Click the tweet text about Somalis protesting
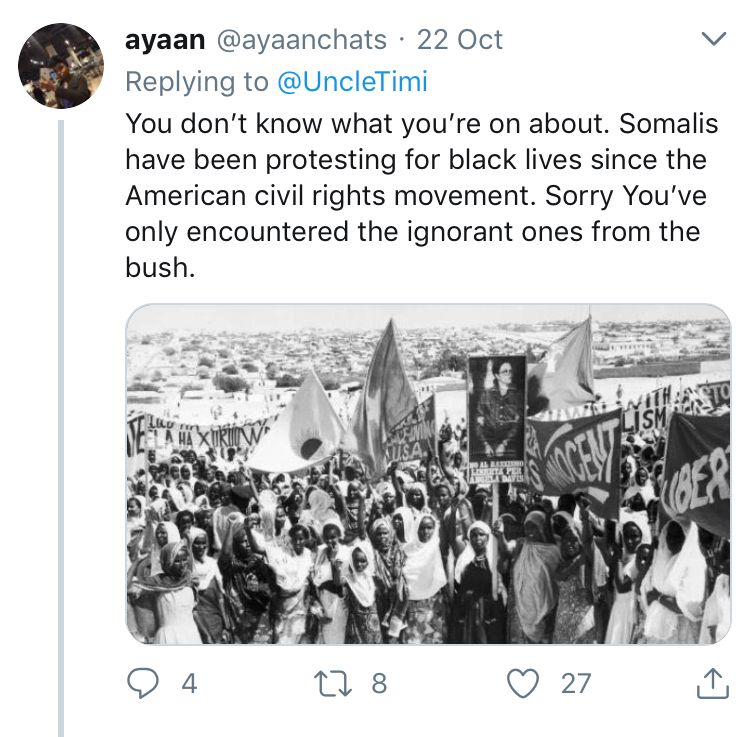 click(416, 195)
